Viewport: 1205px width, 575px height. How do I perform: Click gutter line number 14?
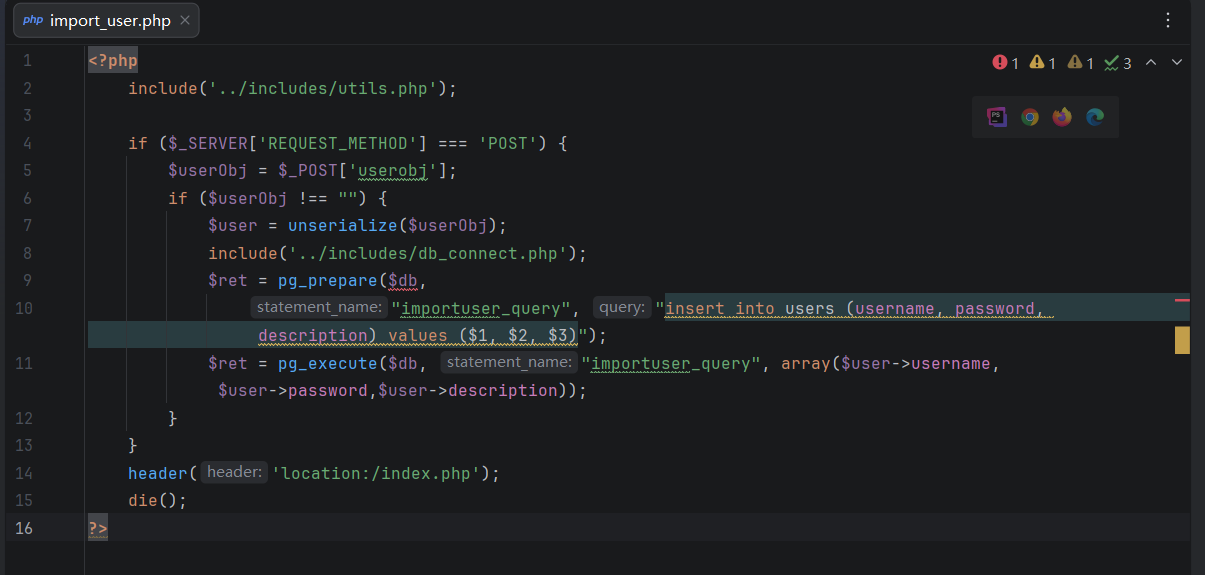click(x=24, y=473)
